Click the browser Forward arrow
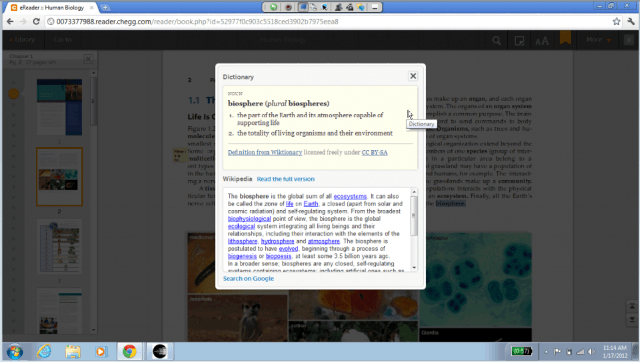The width and height of the screenshot is (640, 362). 23,22
